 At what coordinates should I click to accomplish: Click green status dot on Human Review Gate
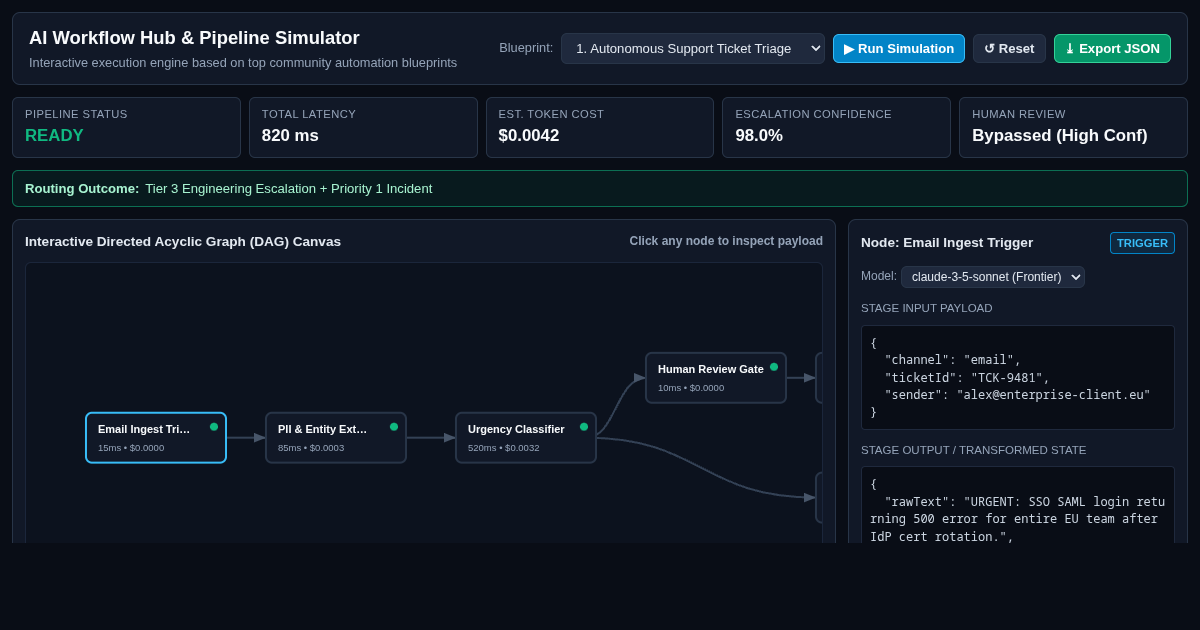(x=774, y=367)
